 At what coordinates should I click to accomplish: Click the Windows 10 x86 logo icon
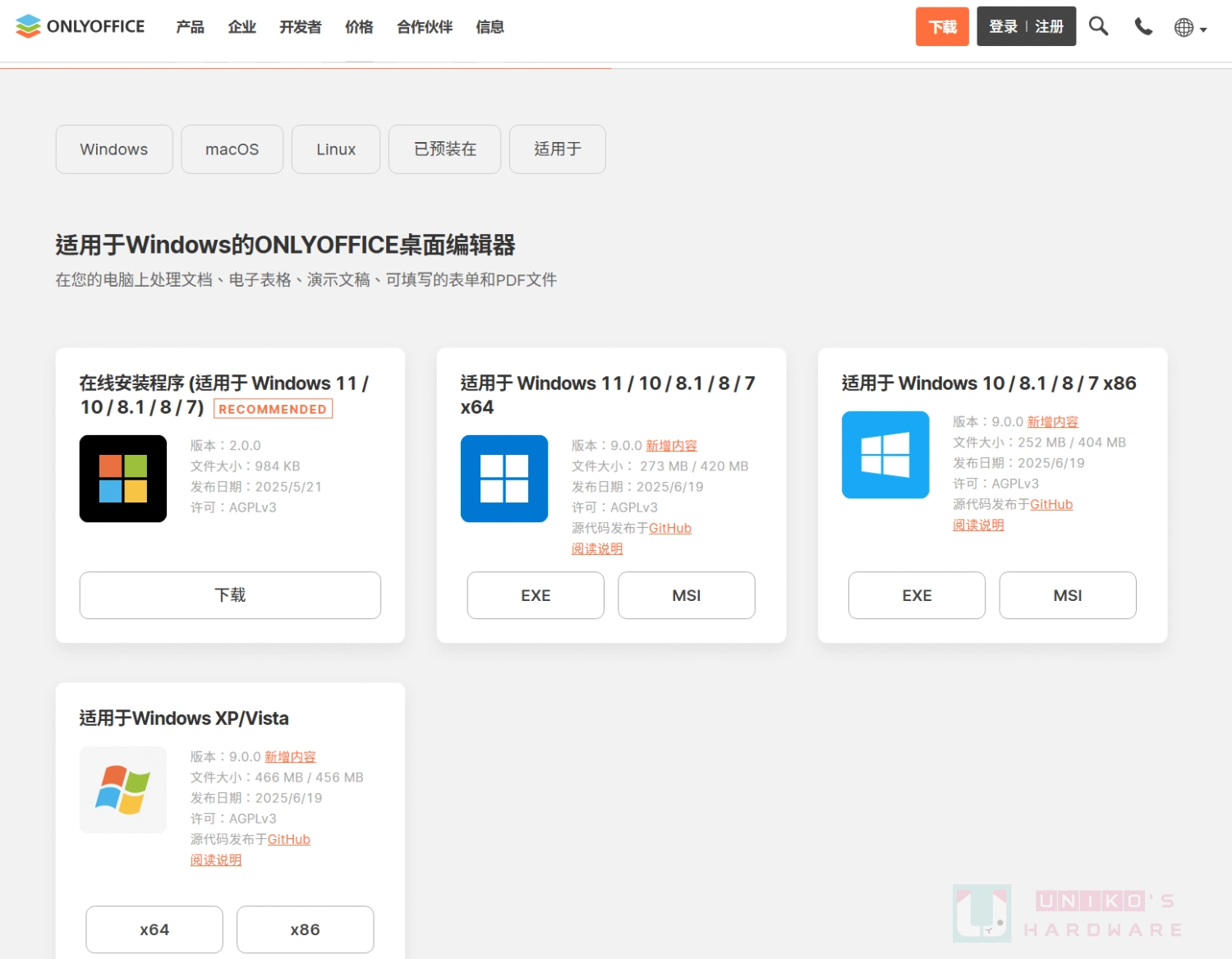(885, 455)
